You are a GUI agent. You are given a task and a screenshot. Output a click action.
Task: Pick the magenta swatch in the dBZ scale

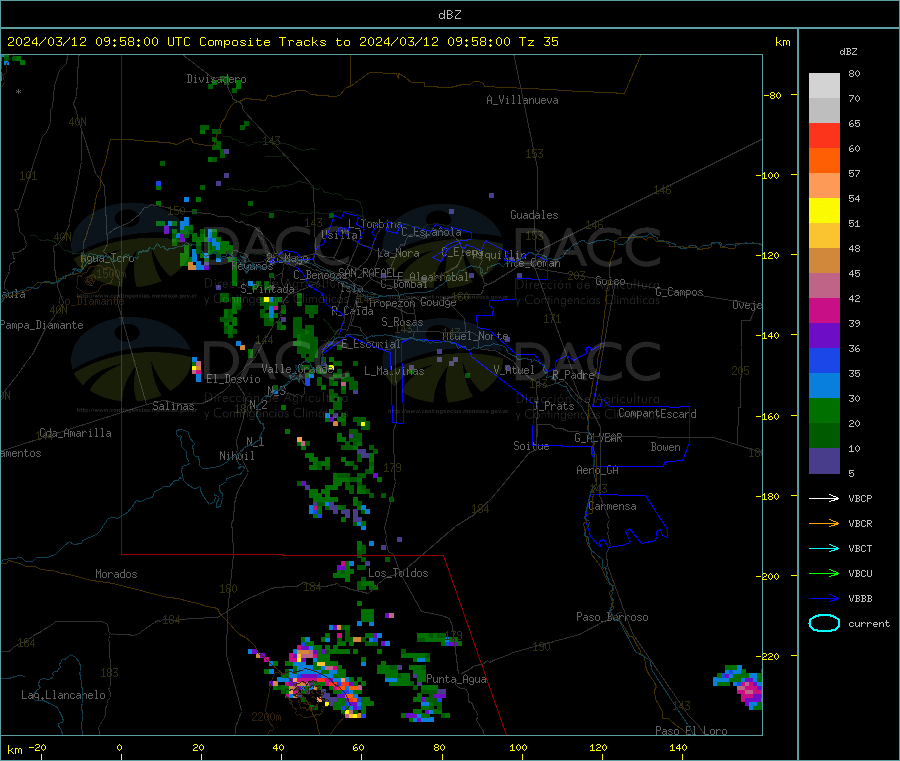(824, 310)
